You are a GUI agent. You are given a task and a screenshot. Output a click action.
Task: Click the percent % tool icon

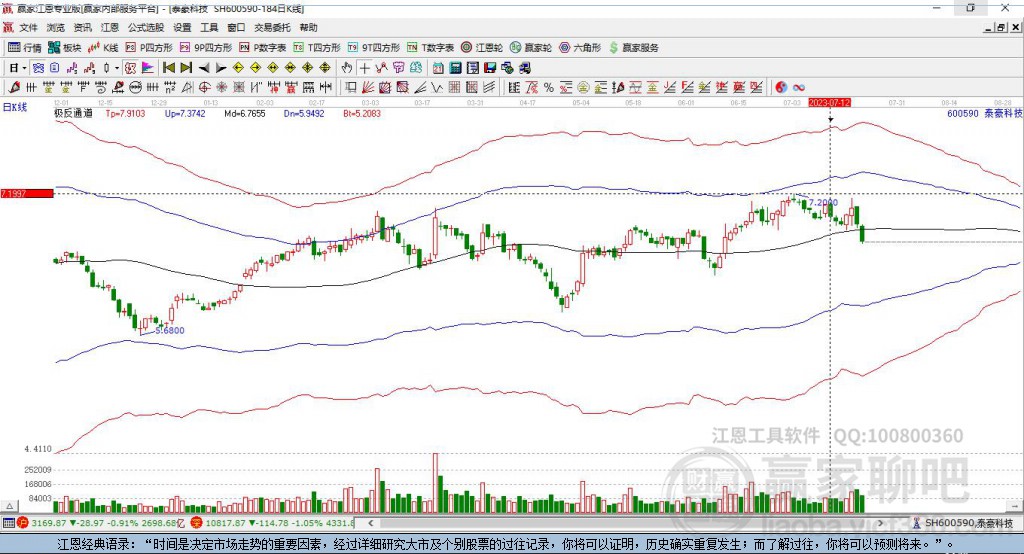point(549,87)
